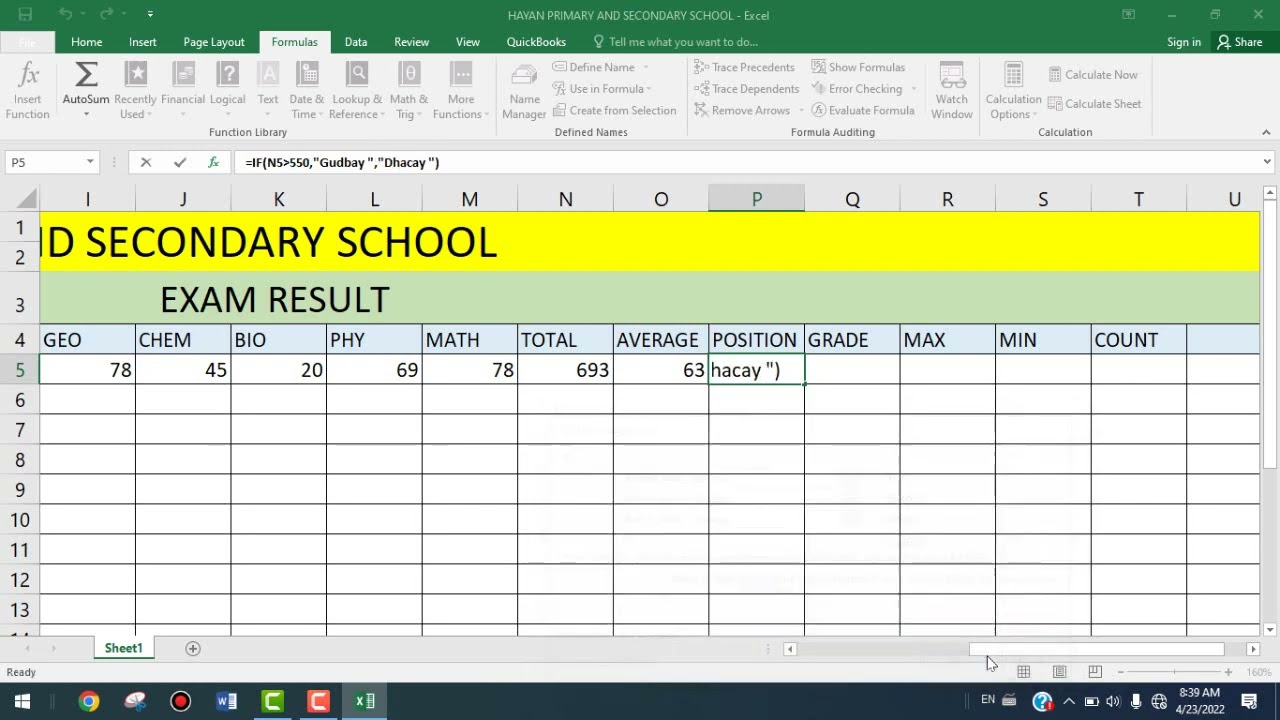
Task: Switch to Page Break Preview in the status bar
Action: [x=1095, y=672]
